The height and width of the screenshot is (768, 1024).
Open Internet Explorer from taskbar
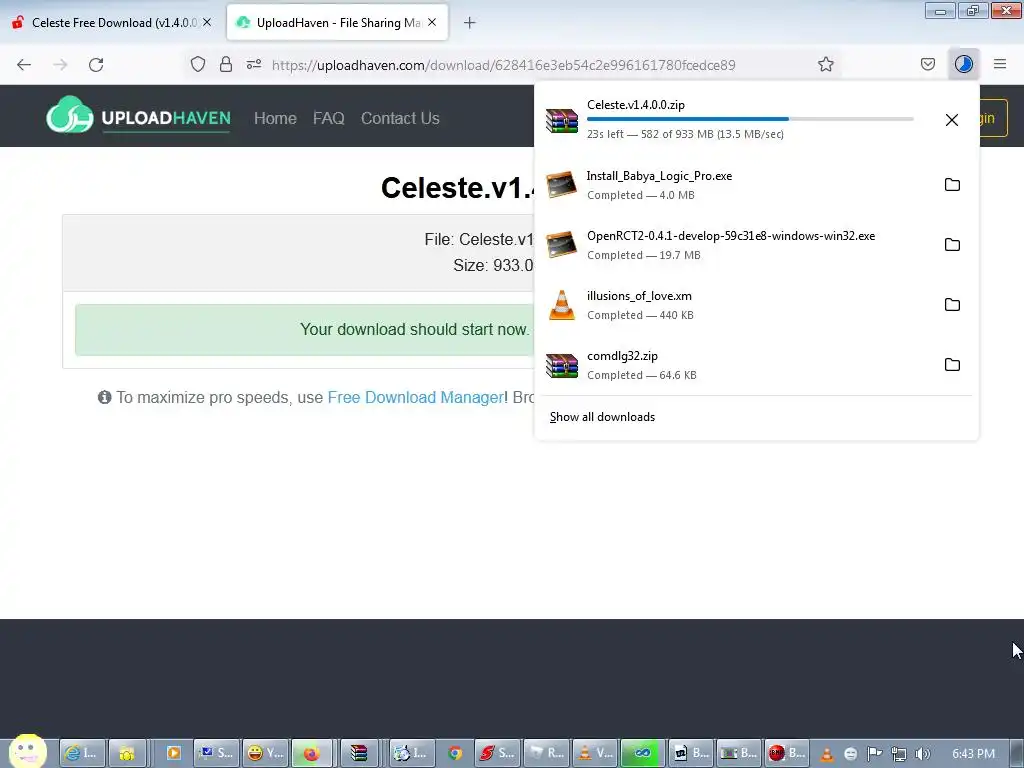tap(82, 753)
